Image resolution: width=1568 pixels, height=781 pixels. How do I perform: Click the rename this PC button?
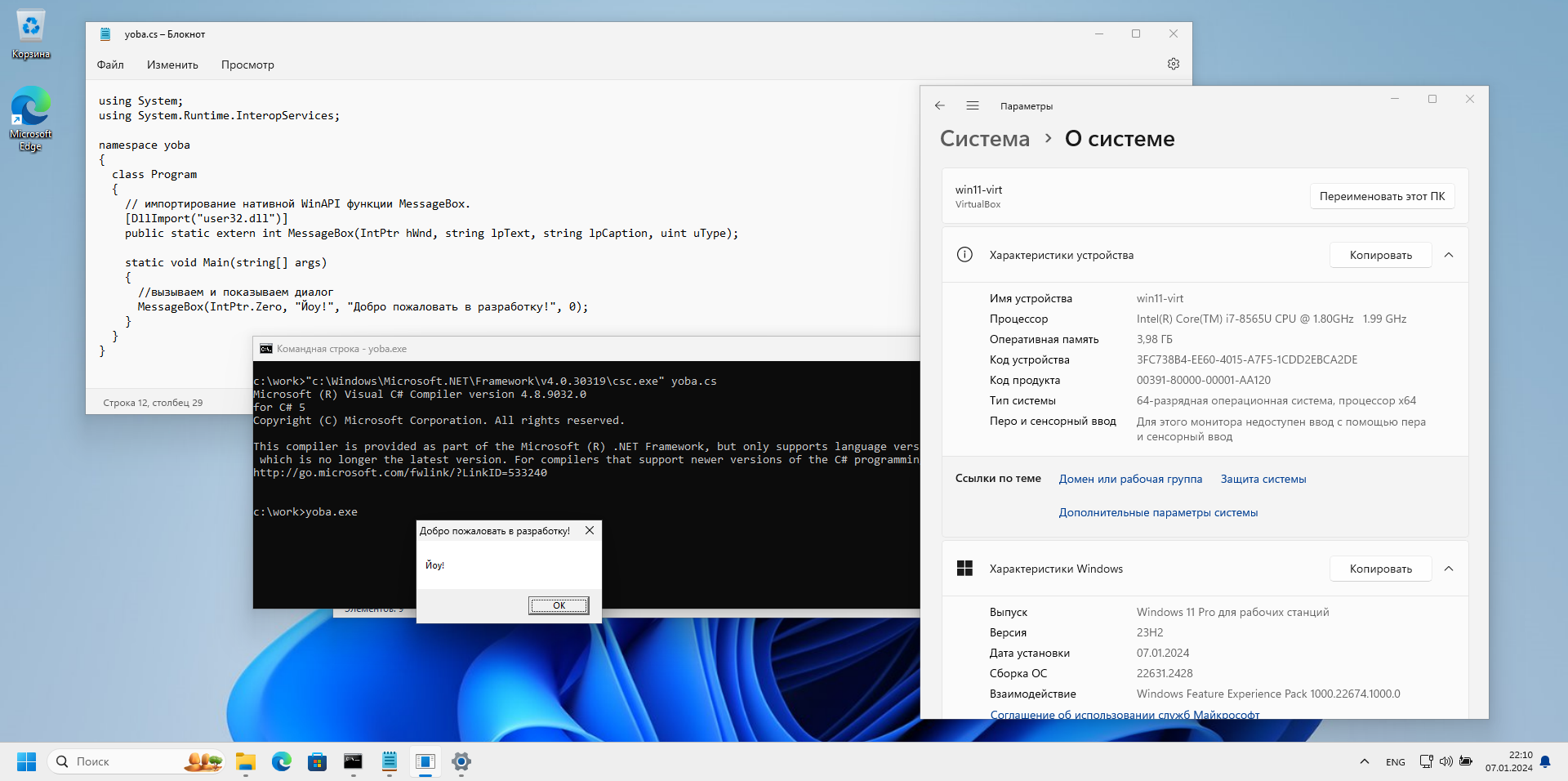pos(1382,196)
